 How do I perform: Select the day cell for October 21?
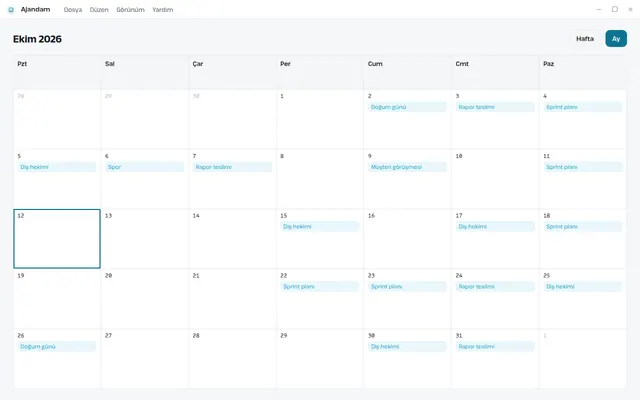pos(232,299)
